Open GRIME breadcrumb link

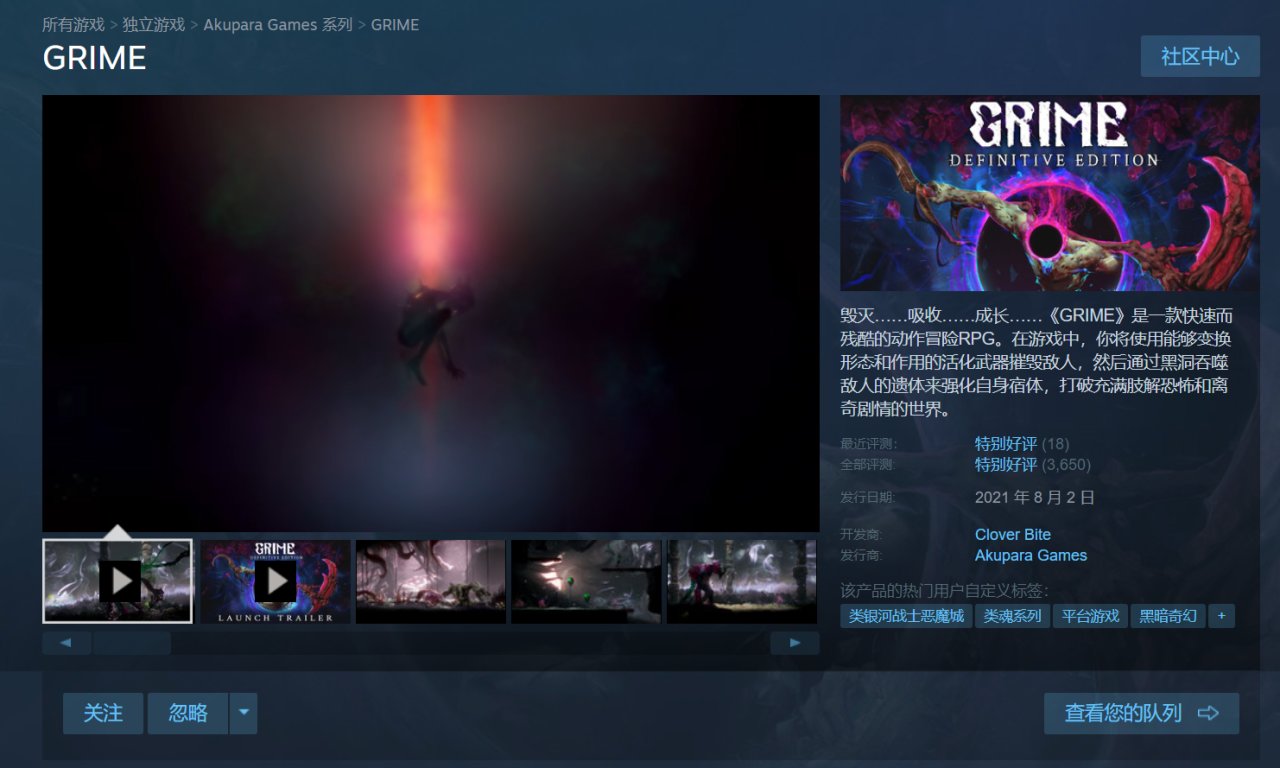[395, 25]
